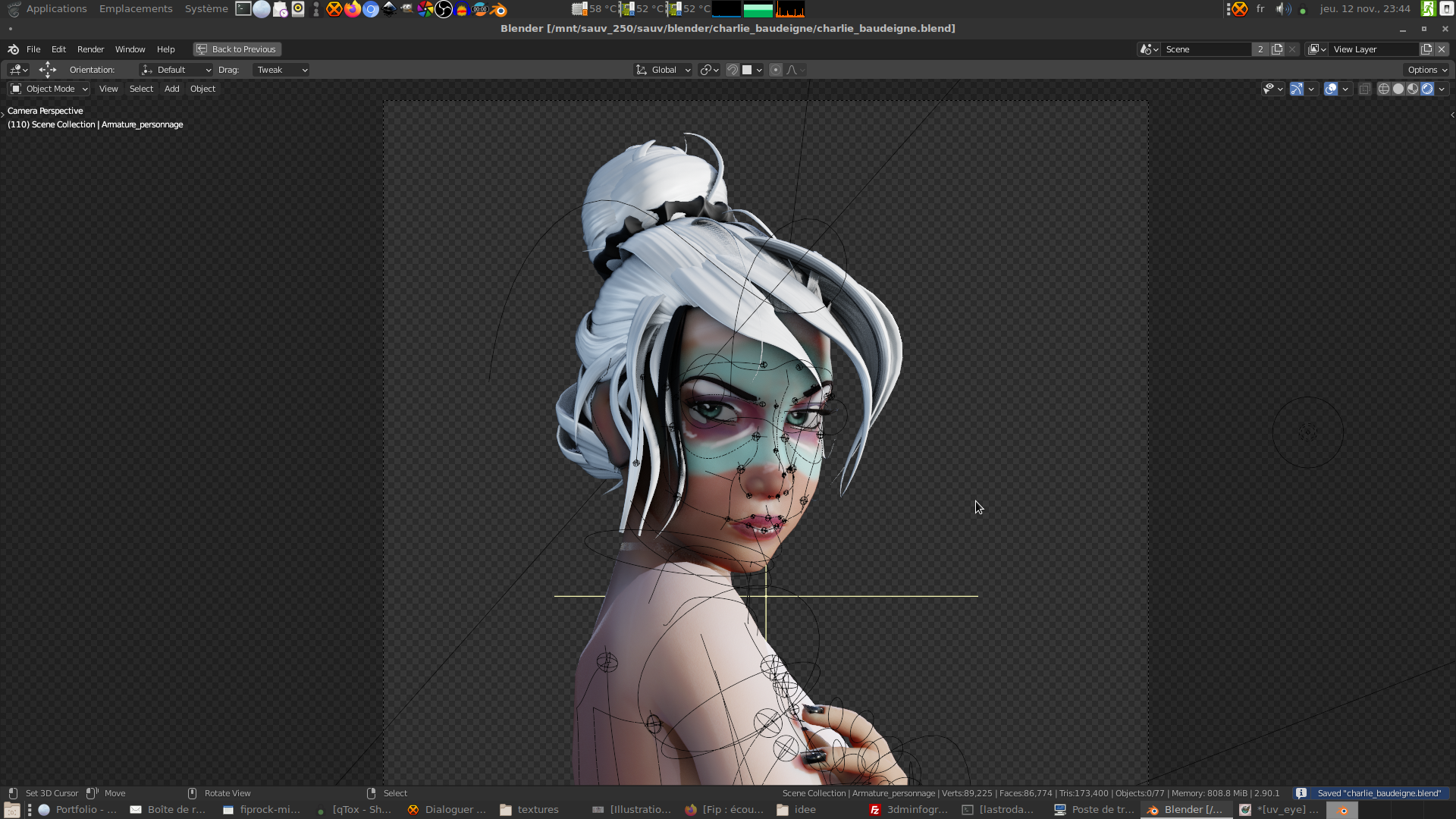Click the Blender logo menu icon
The width and height of the screenshot is (1456, 819).
[x=13, y=49]
